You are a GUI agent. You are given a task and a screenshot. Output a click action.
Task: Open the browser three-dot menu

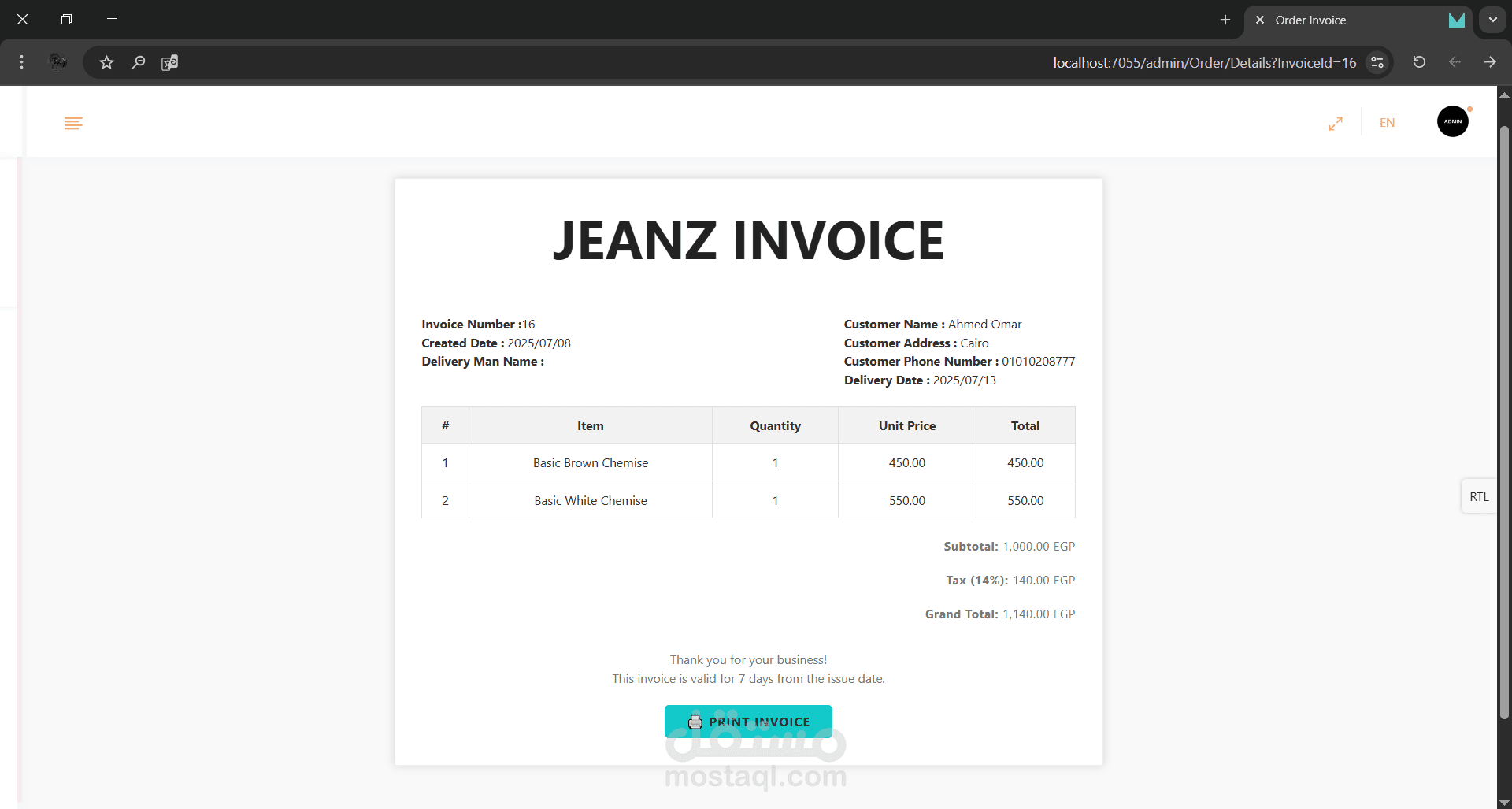21,62
